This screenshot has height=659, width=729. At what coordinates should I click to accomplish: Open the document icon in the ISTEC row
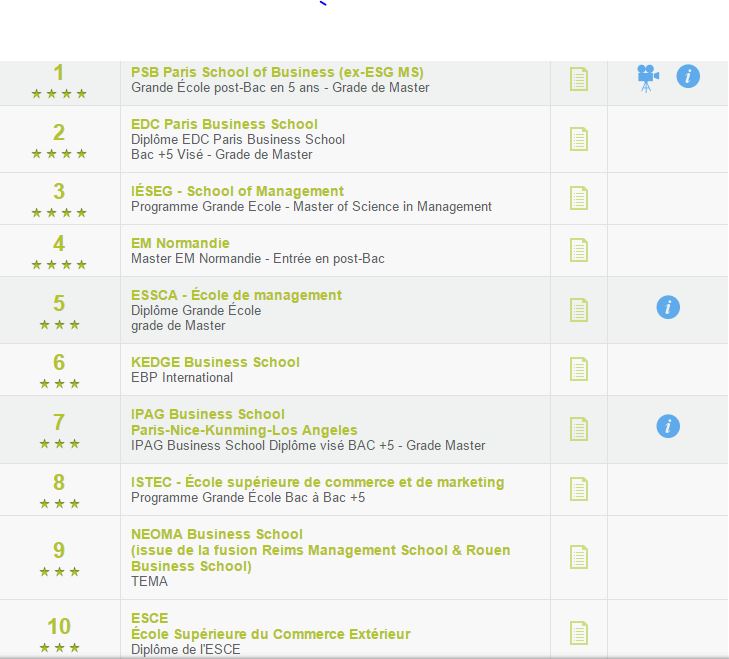(579, 489)
